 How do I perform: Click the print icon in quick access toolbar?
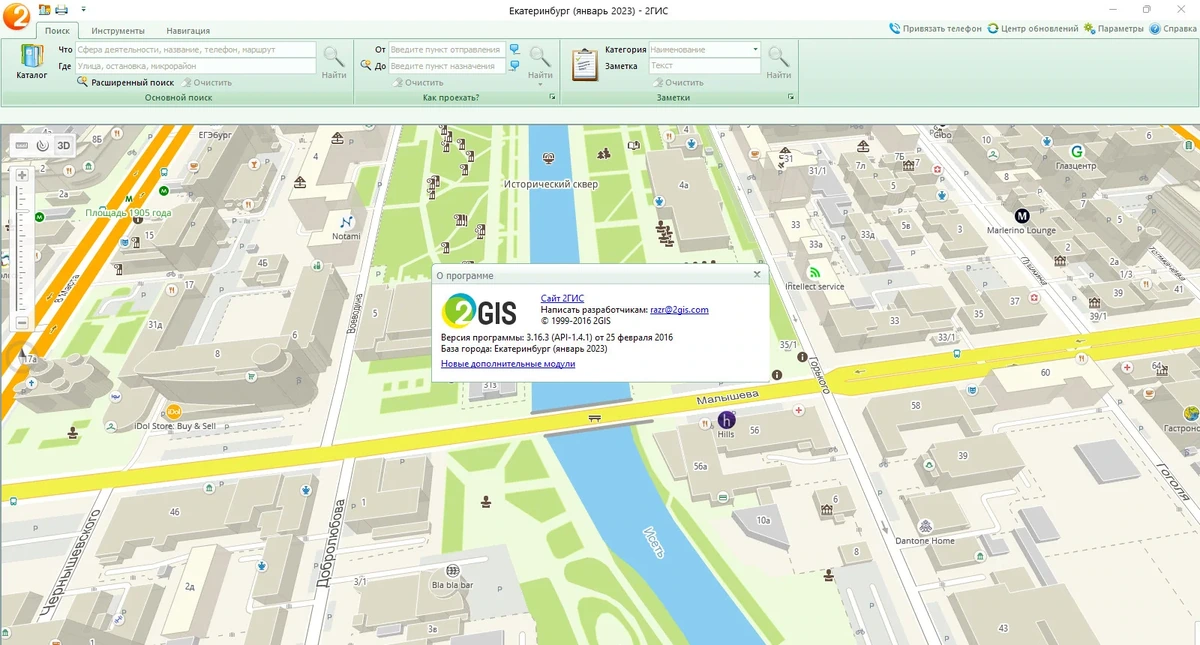tap(61, 9)
